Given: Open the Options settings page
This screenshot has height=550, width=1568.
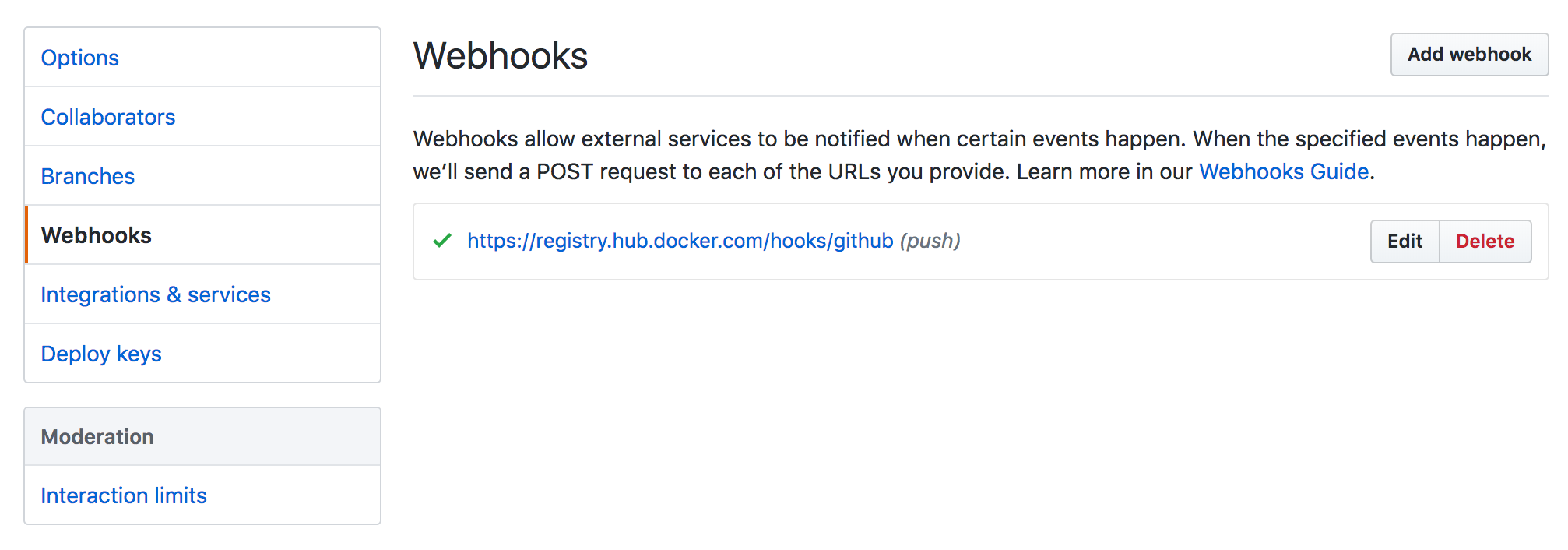Looking at the screenshot, I should point(79,57).
